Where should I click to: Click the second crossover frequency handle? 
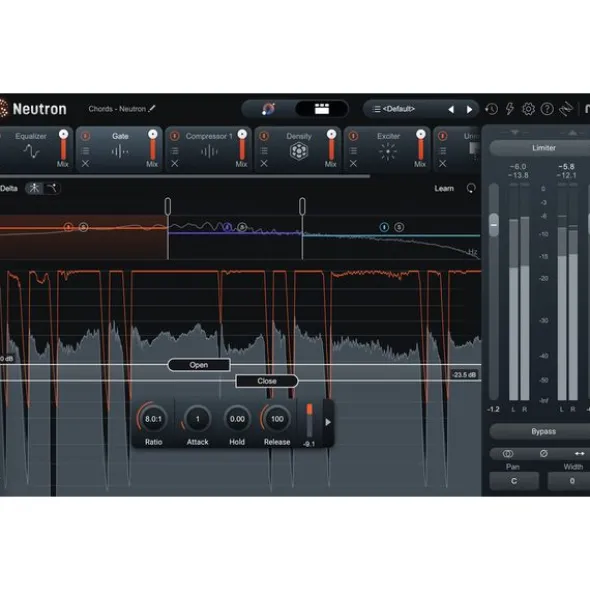(302, 207)
